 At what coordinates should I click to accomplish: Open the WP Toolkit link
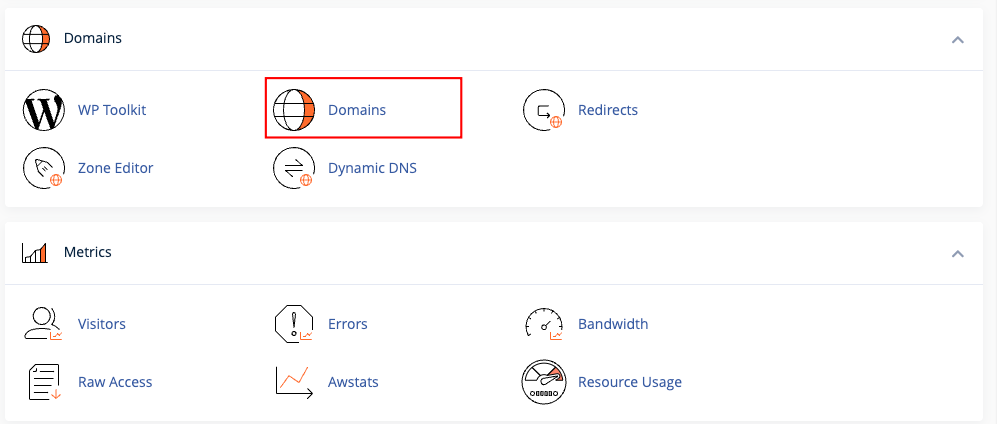tap(112, 110)
